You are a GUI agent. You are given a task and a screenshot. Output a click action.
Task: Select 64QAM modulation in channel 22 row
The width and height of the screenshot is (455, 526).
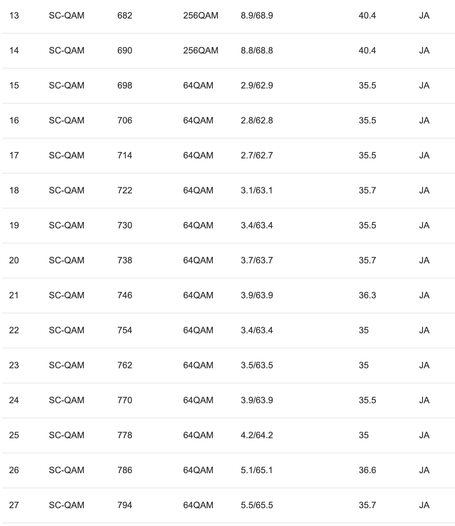[198, 330]
